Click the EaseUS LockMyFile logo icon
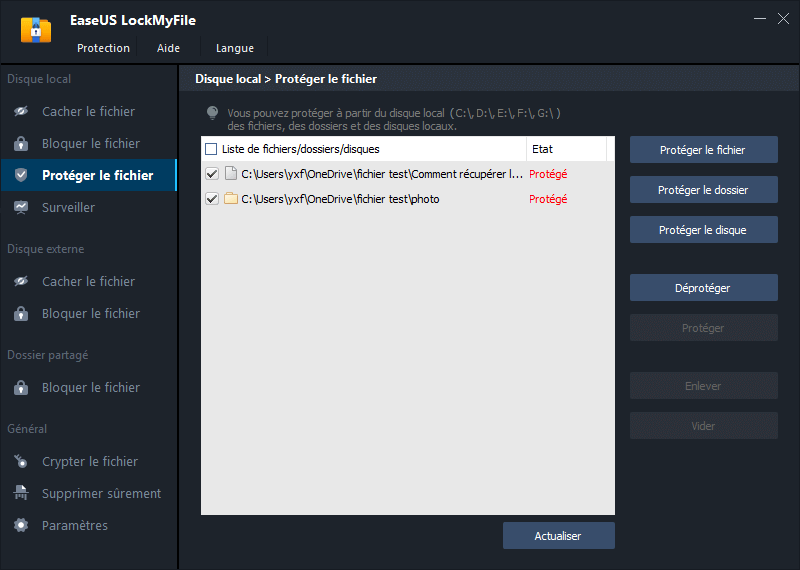The image size is (800, 570). [x=36, y=30]
